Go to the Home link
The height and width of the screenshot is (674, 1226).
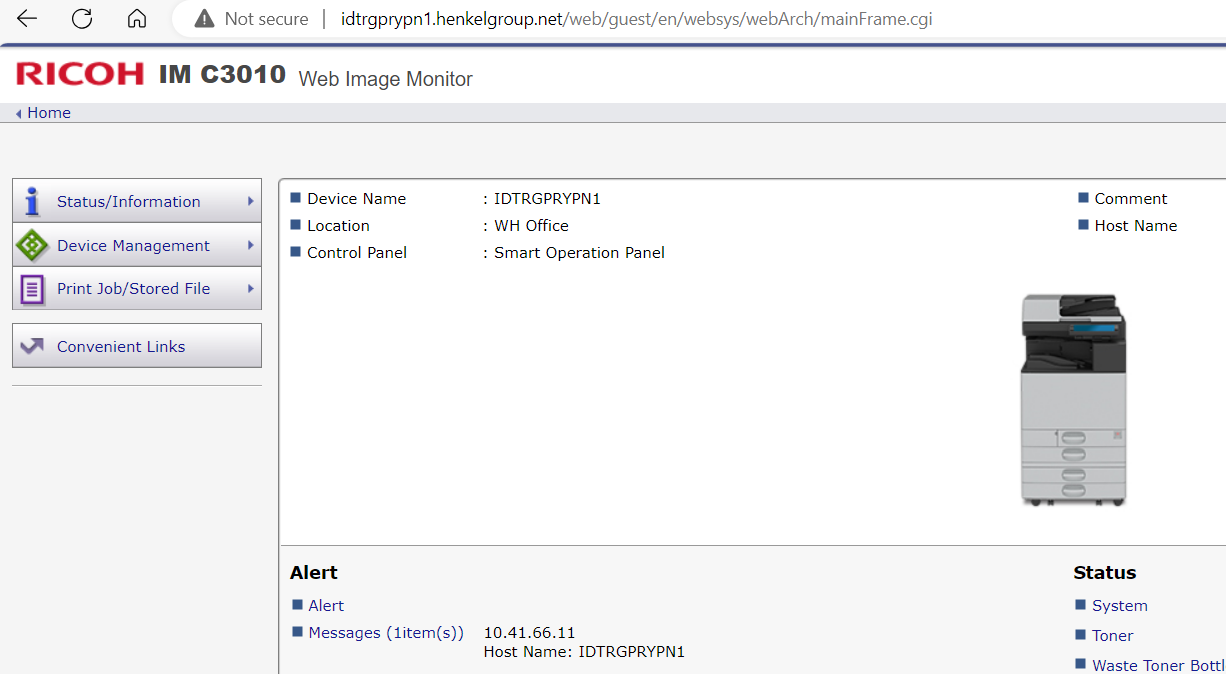coord(49,113)
